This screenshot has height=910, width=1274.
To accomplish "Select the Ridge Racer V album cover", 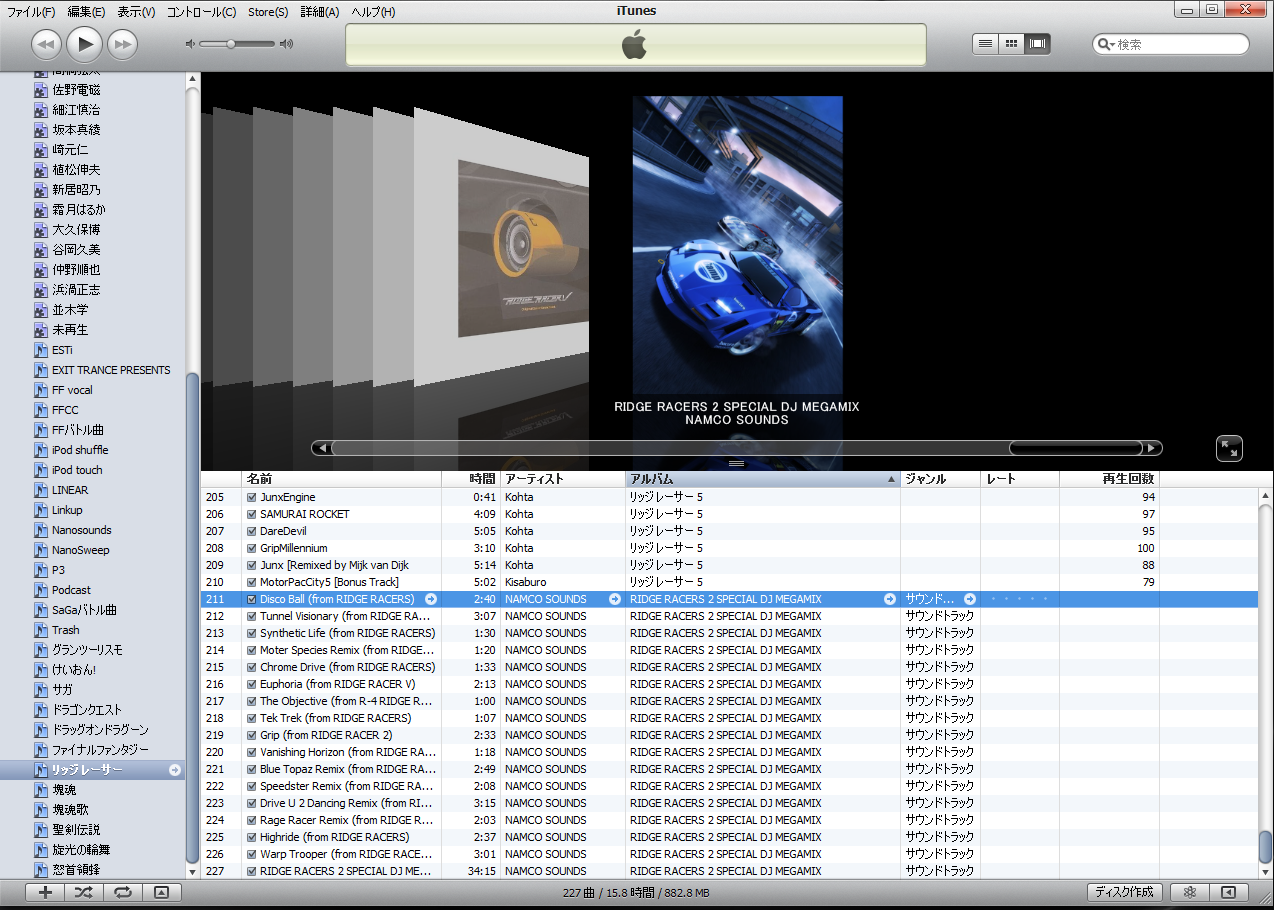I will click(x=523, y=248).
